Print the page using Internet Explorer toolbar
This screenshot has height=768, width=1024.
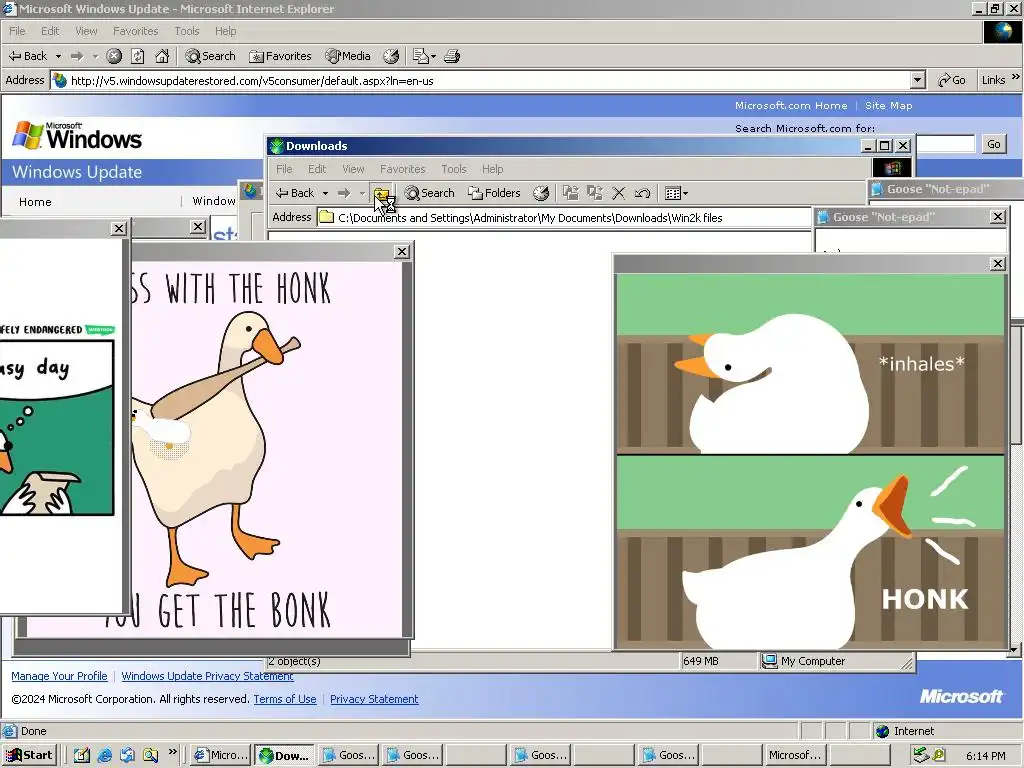pyautogui.click(x=452, y=56)
